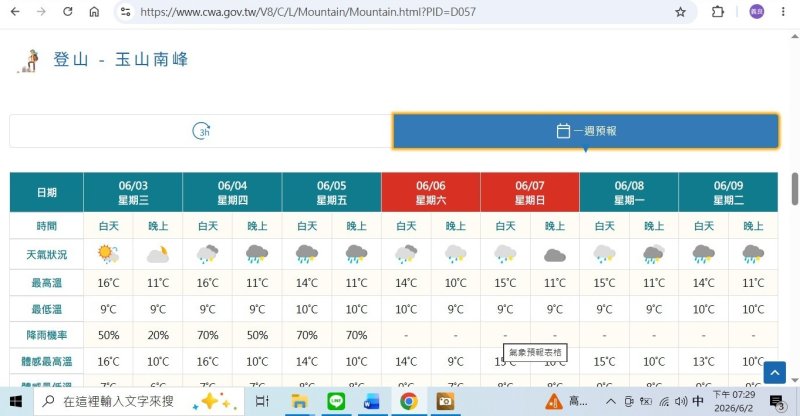Image resolution: width=800 pixels, height=416 pixels.
Task: Reload the current page
Action: (68, 11)
